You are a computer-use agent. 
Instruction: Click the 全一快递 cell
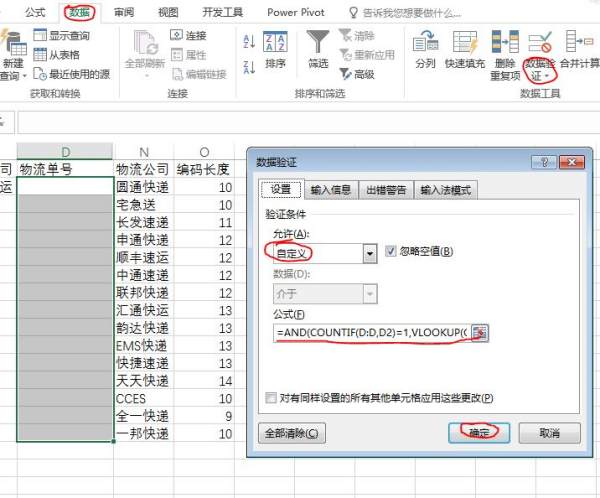pyautogui.click(x=144, y=416)
